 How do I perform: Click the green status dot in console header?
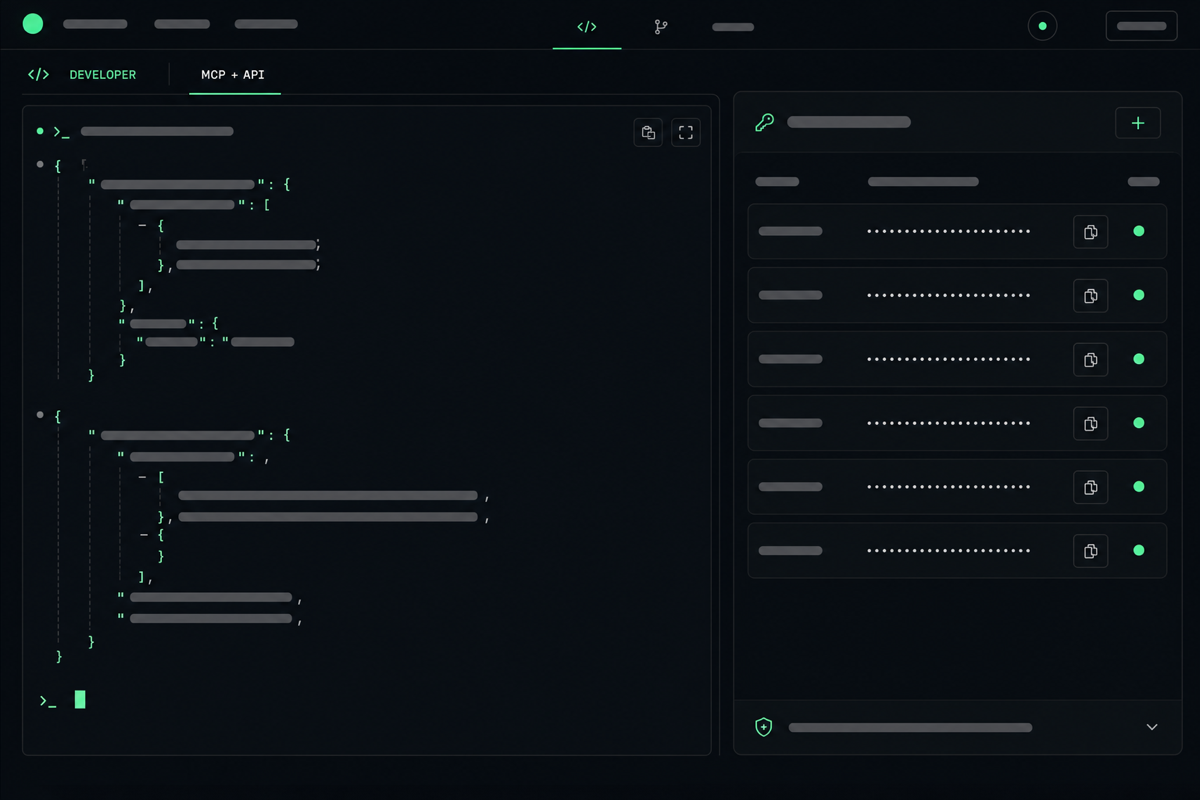[40, 131]
